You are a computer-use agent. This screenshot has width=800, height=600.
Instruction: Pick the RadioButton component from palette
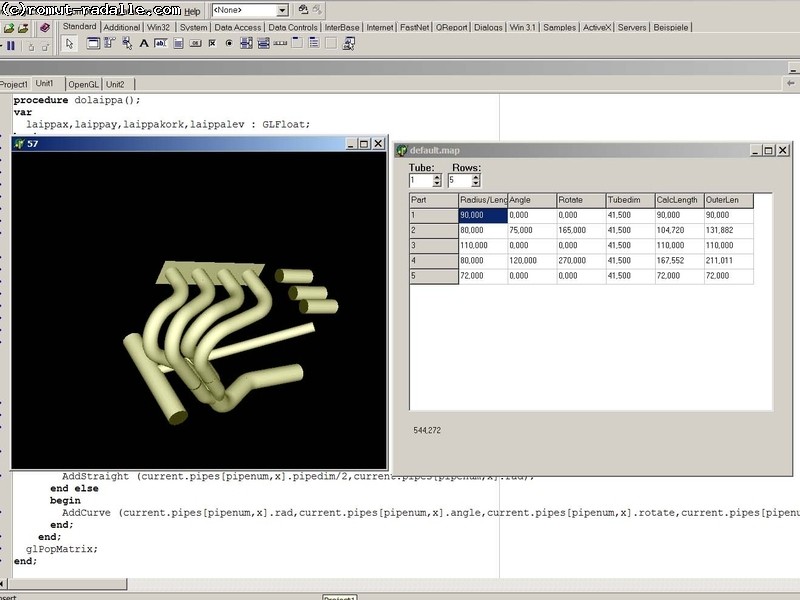pyautogui.click(x=229, y=44)
